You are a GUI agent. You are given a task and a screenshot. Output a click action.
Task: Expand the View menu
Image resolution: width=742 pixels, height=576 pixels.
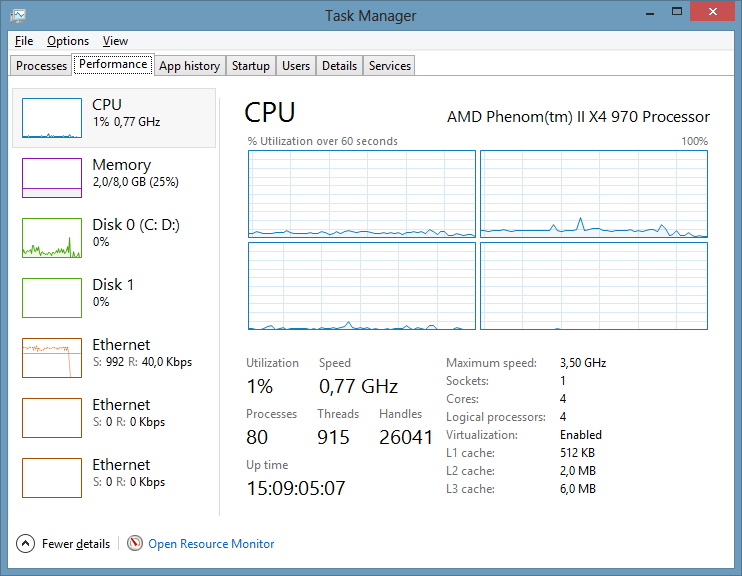point(115,41)
